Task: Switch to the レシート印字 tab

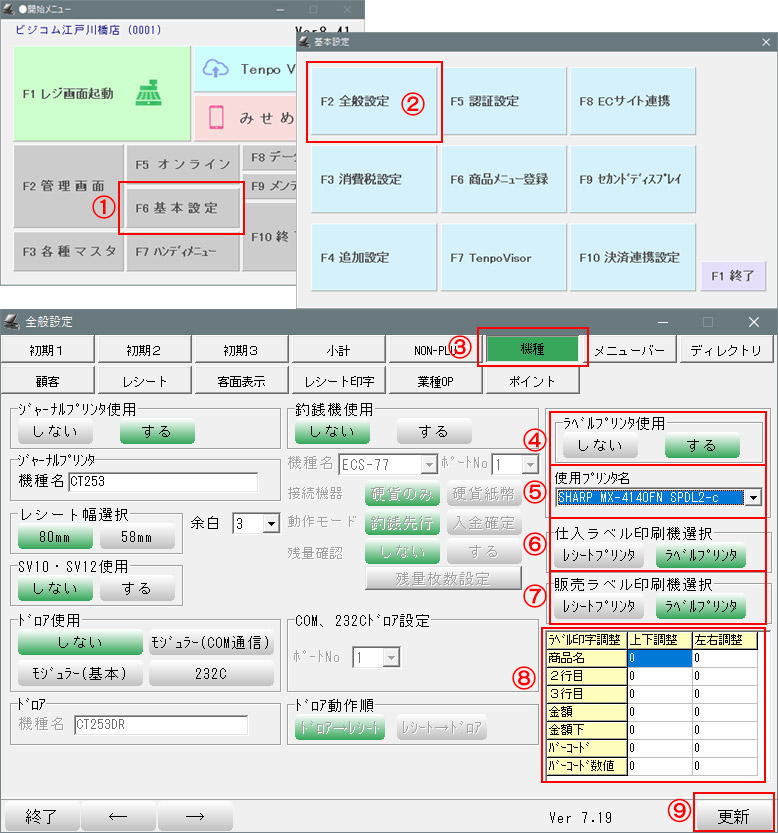Action: pyautogui.click(x=339, y=381)
